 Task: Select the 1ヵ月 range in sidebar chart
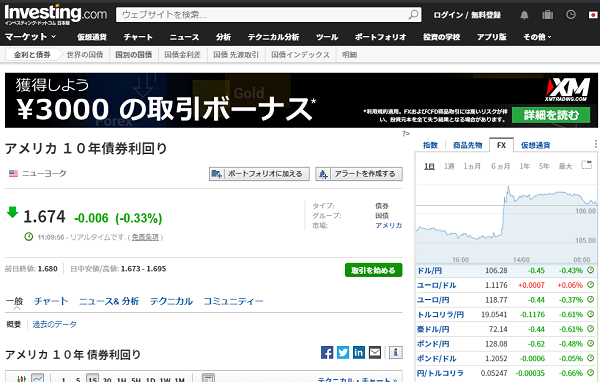point(472,166)
